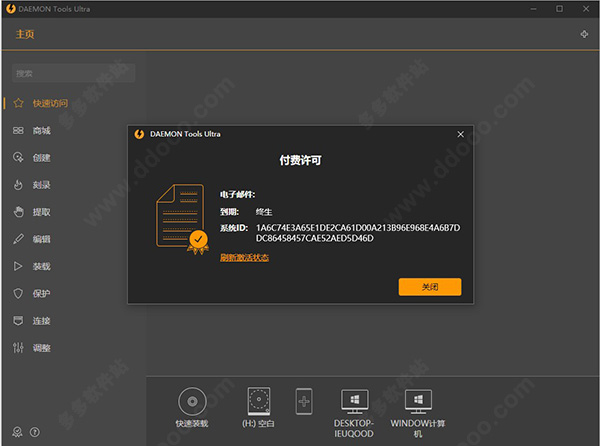Open the help question mark icon
This screenshot has width=600, height=446.
click(x=35, y=432)
